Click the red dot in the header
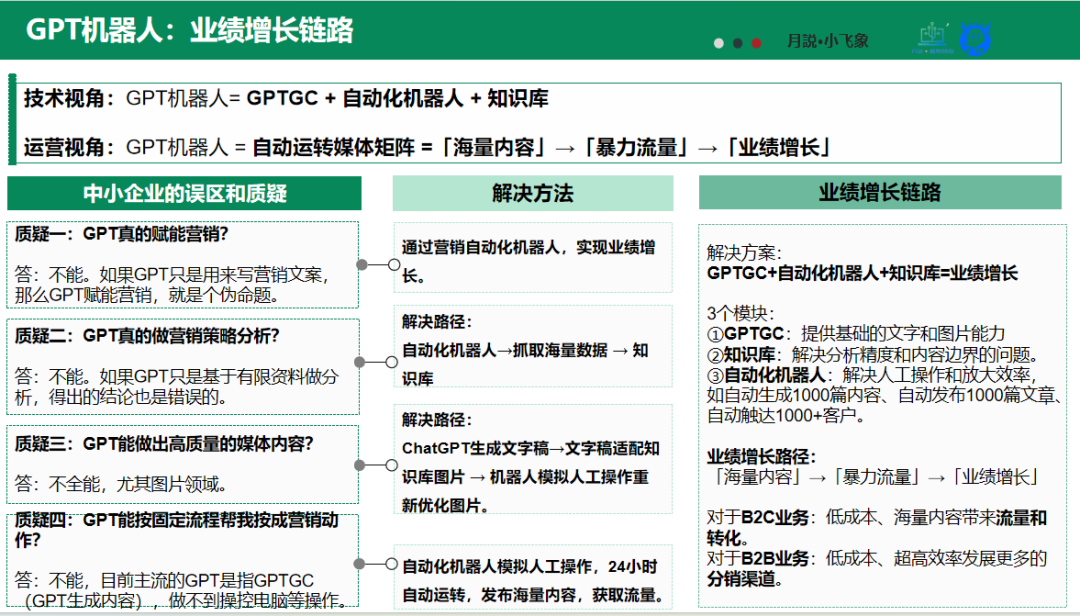 (x=756, y=43)
